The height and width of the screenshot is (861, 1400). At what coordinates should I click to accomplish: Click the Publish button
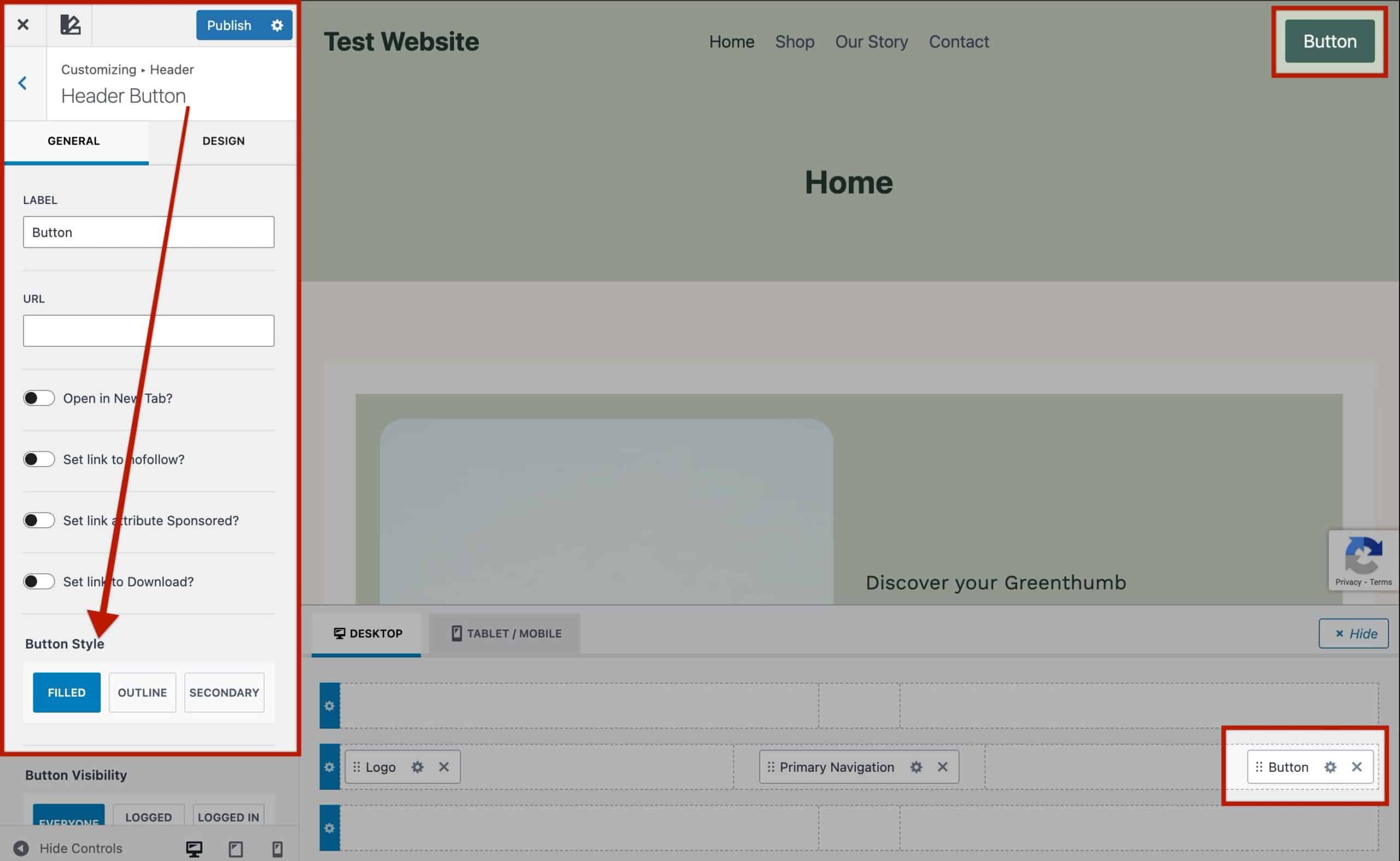click(x=230, y=25)
